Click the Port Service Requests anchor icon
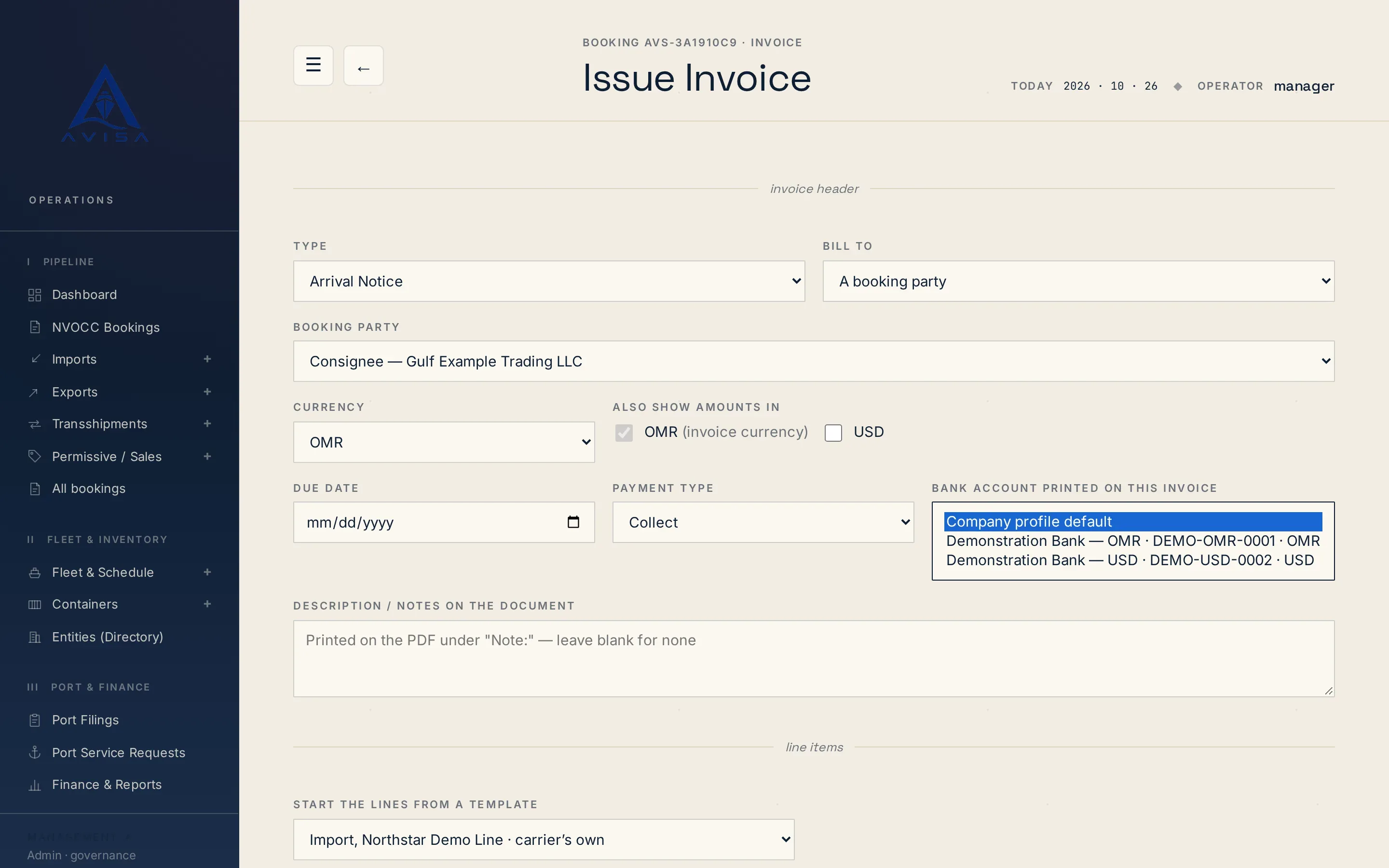The image size is (1389, 868). click(34, 753)
